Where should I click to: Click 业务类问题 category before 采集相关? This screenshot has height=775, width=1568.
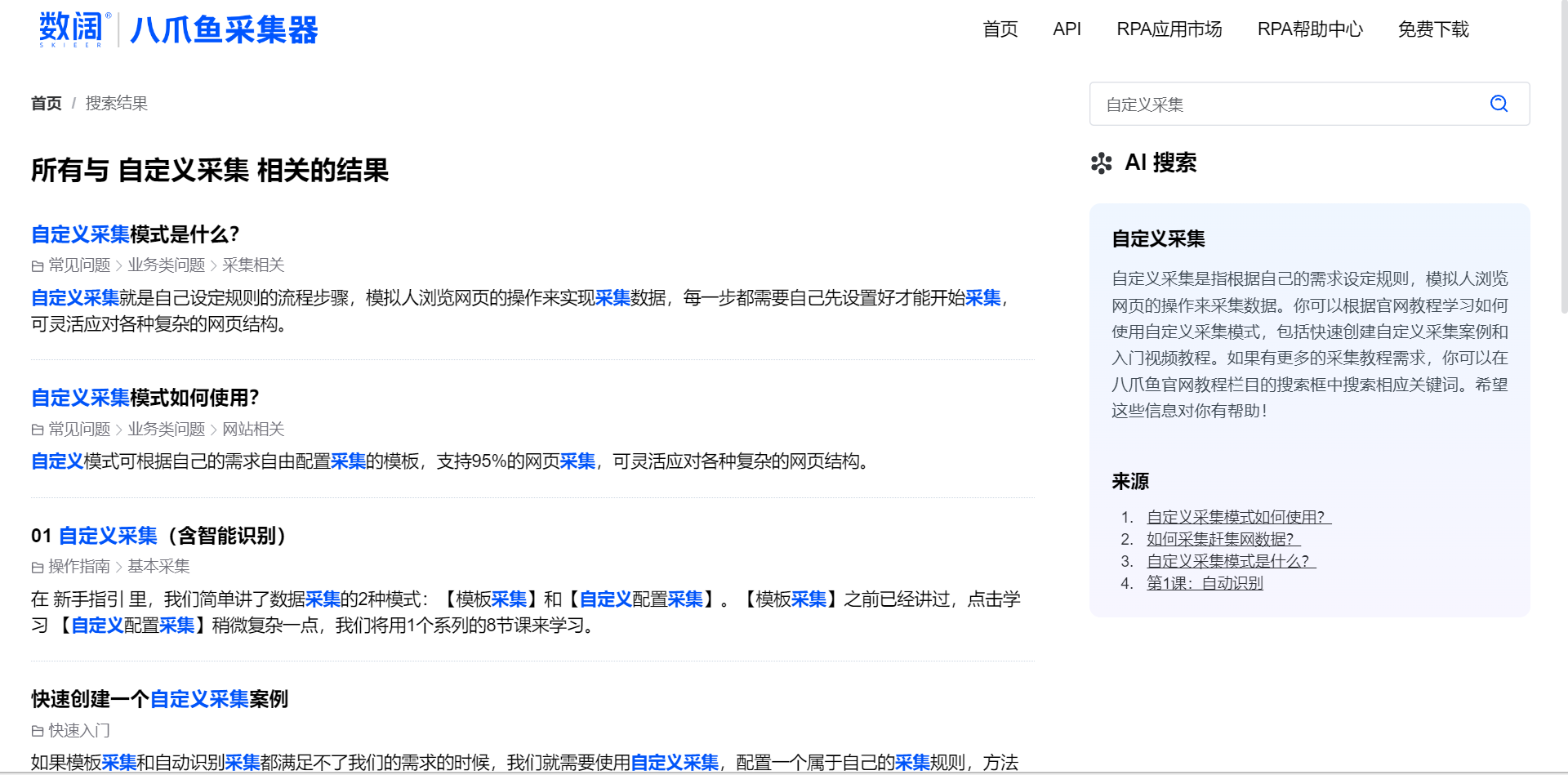(167, 265)
